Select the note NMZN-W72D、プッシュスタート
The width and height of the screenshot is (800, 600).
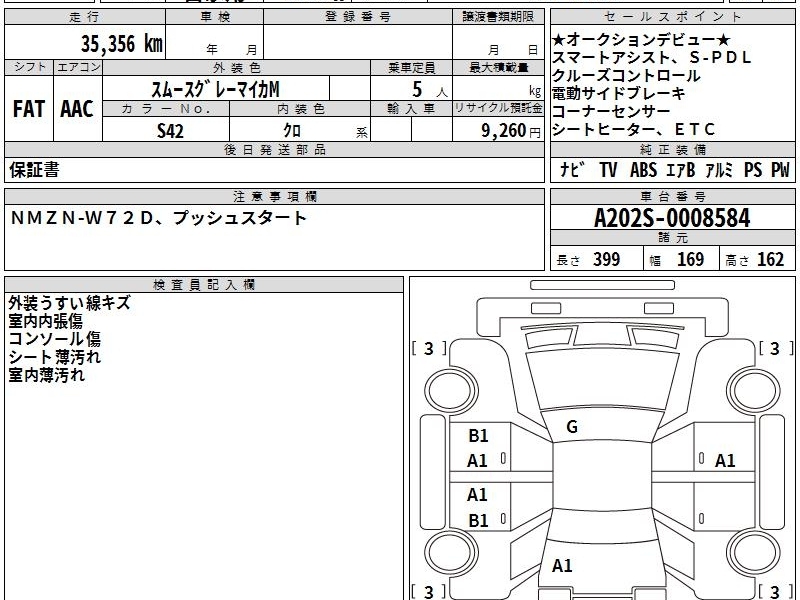(x=159, y=218)
